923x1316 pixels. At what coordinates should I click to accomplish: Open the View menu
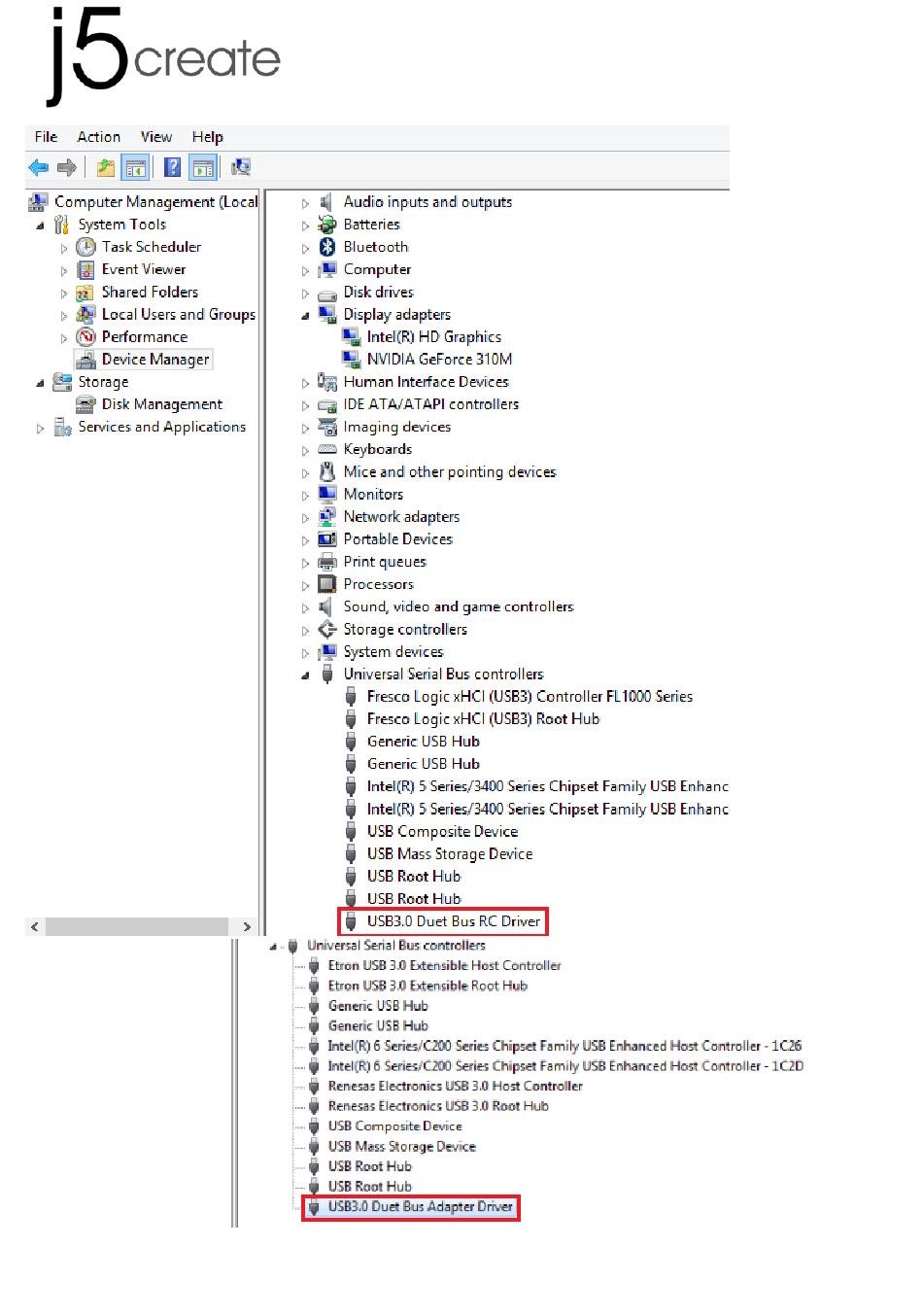[156, 137]
